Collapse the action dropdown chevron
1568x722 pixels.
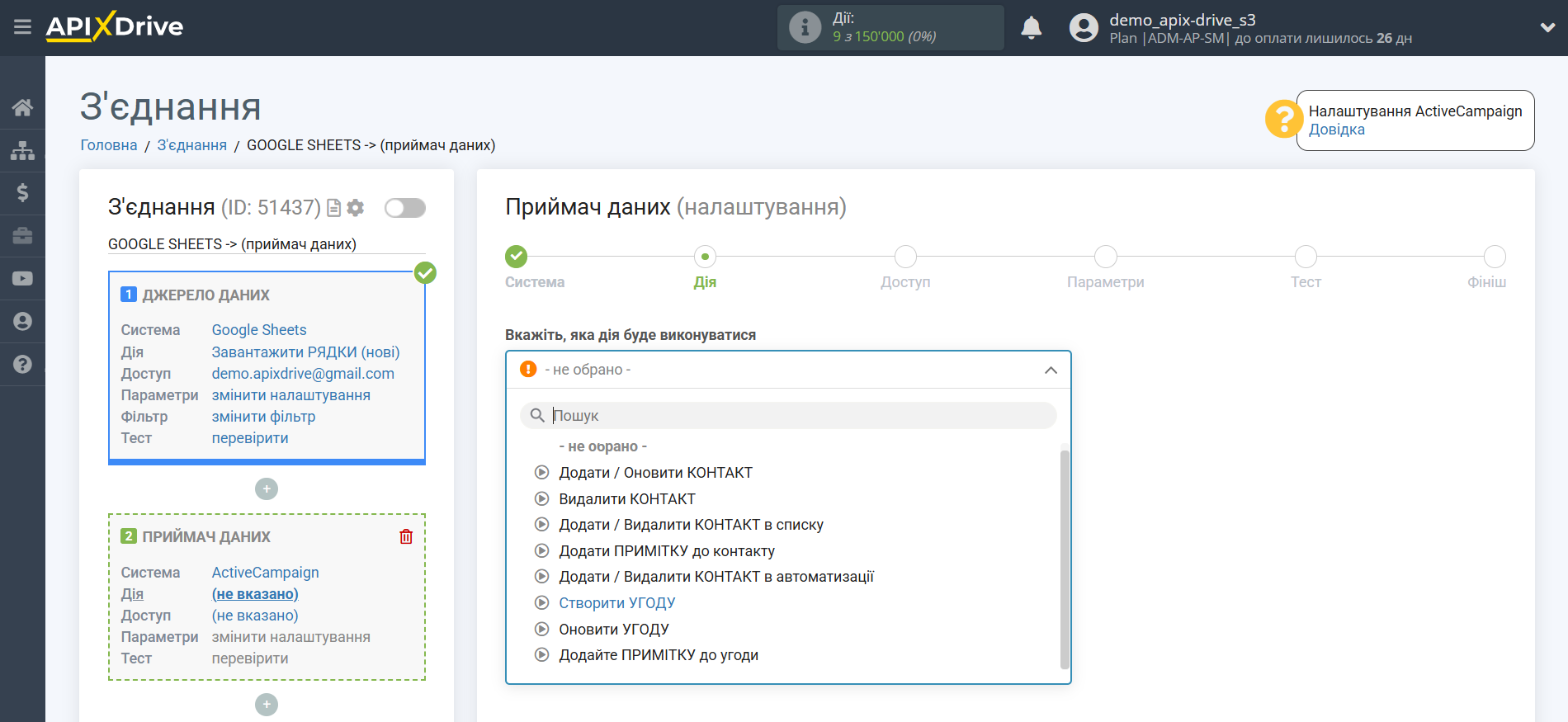pos(1051,370)
